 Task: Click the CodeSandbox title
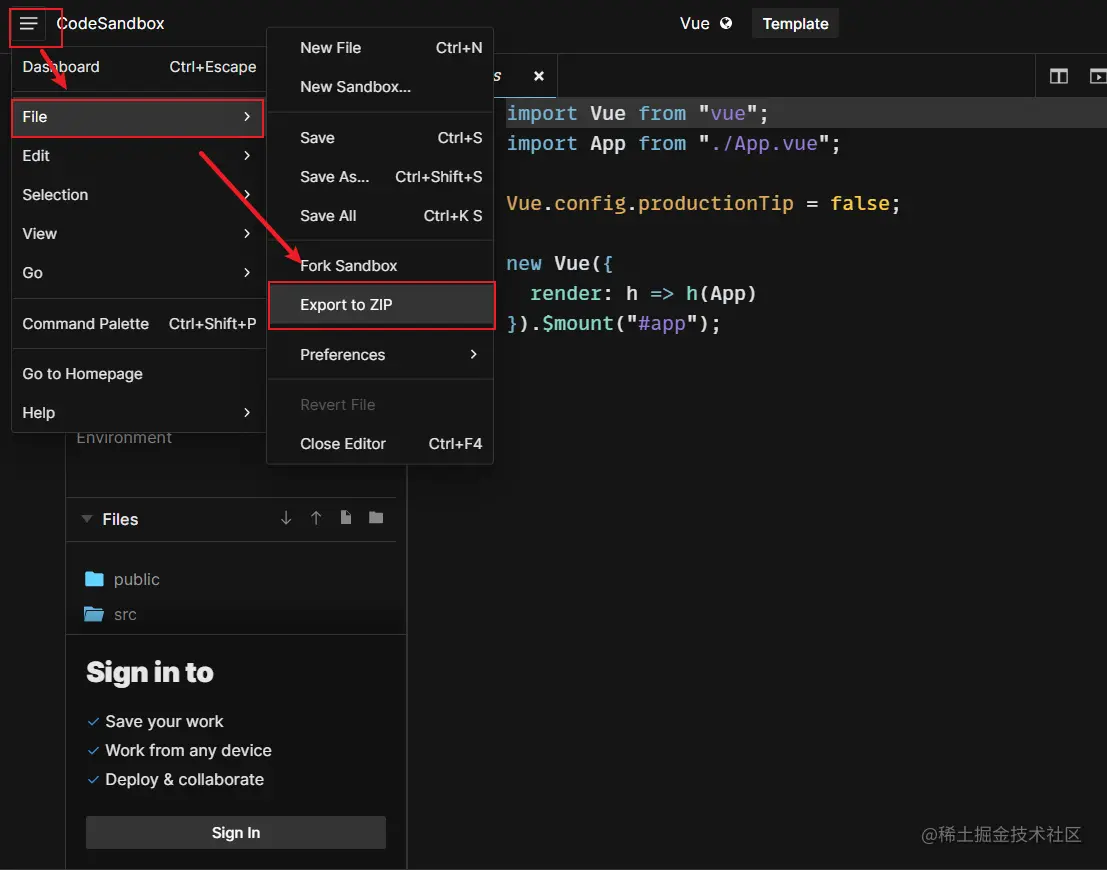point(110,23)
